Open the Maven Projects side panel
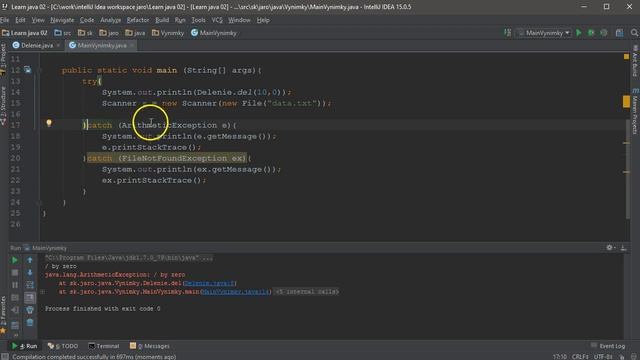The image size is (640, 360). click(635, 111)
